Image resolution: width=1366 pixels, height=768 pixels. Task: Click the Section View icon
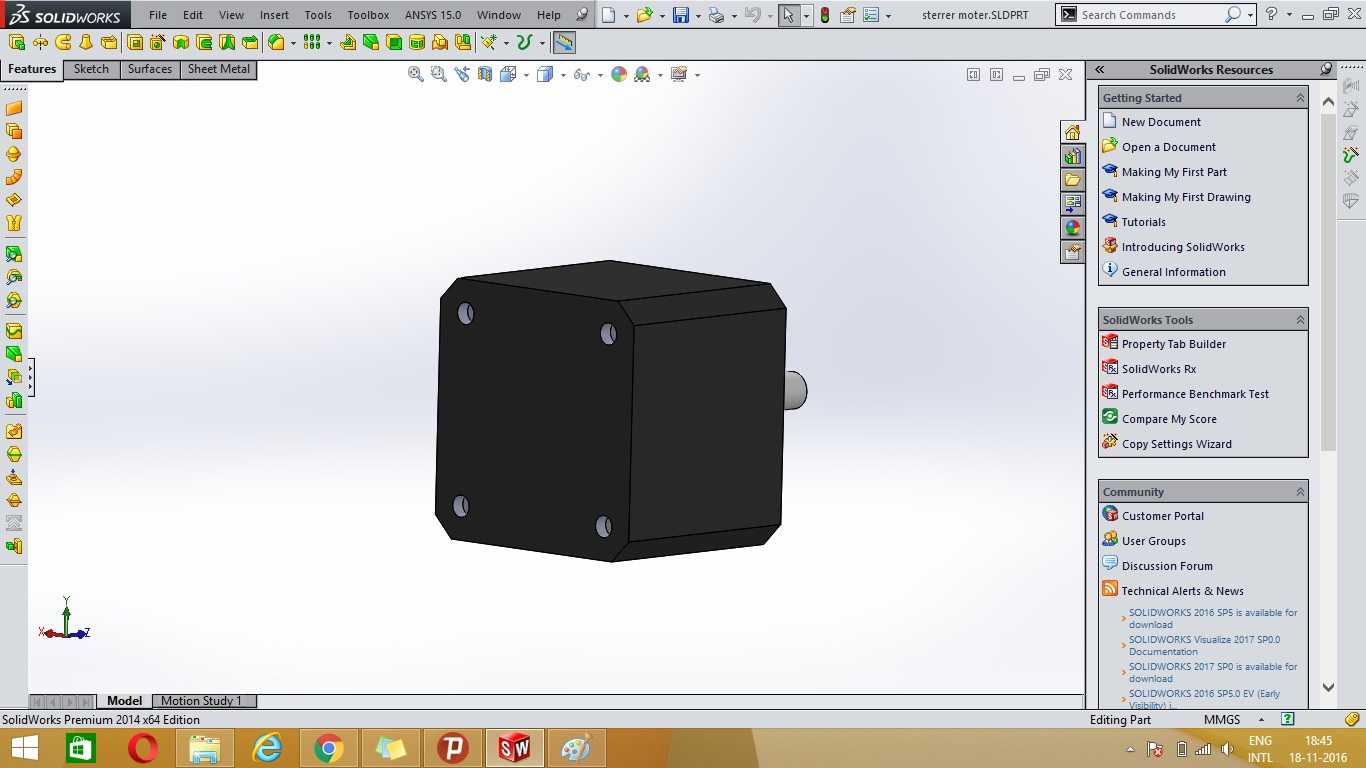485,74
